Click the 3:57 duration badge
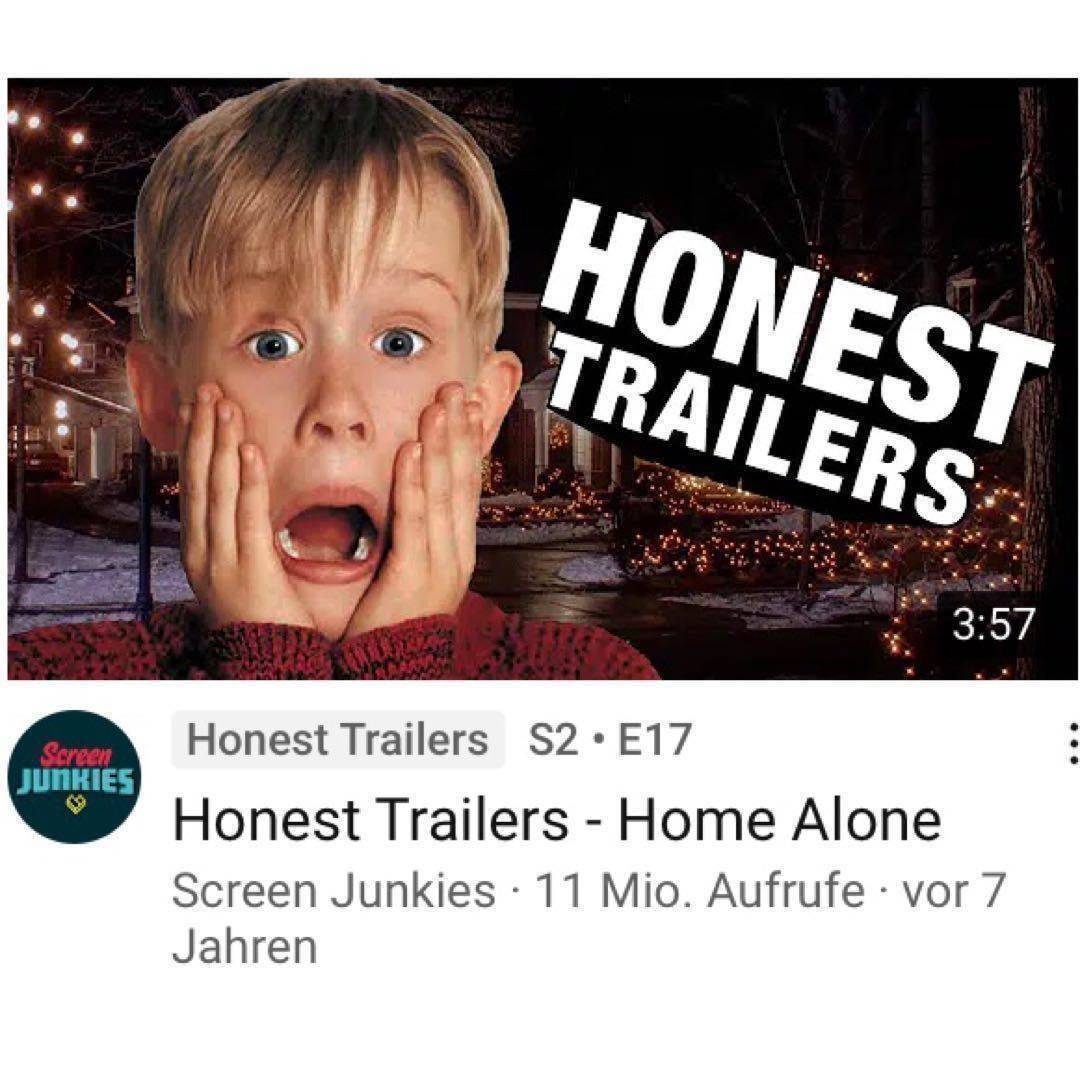Screen dimensions: 1080x1080 point(994,624)
